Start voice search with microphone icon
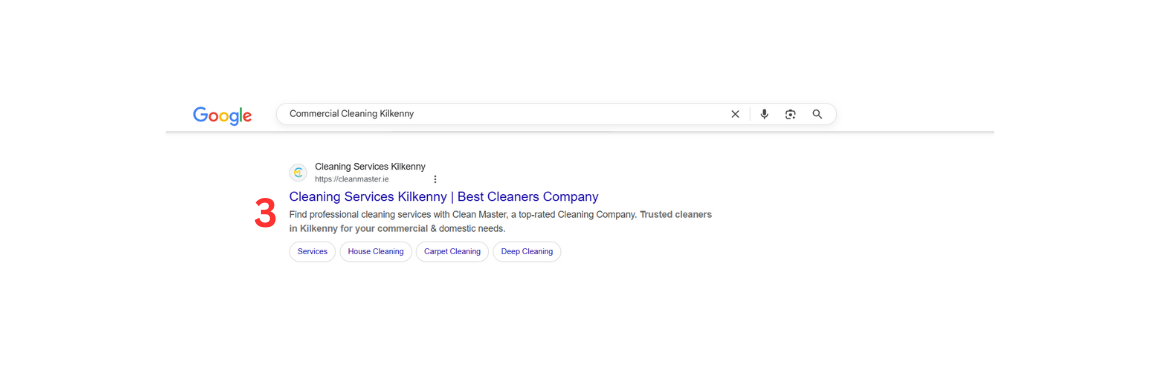 point(764,114)
